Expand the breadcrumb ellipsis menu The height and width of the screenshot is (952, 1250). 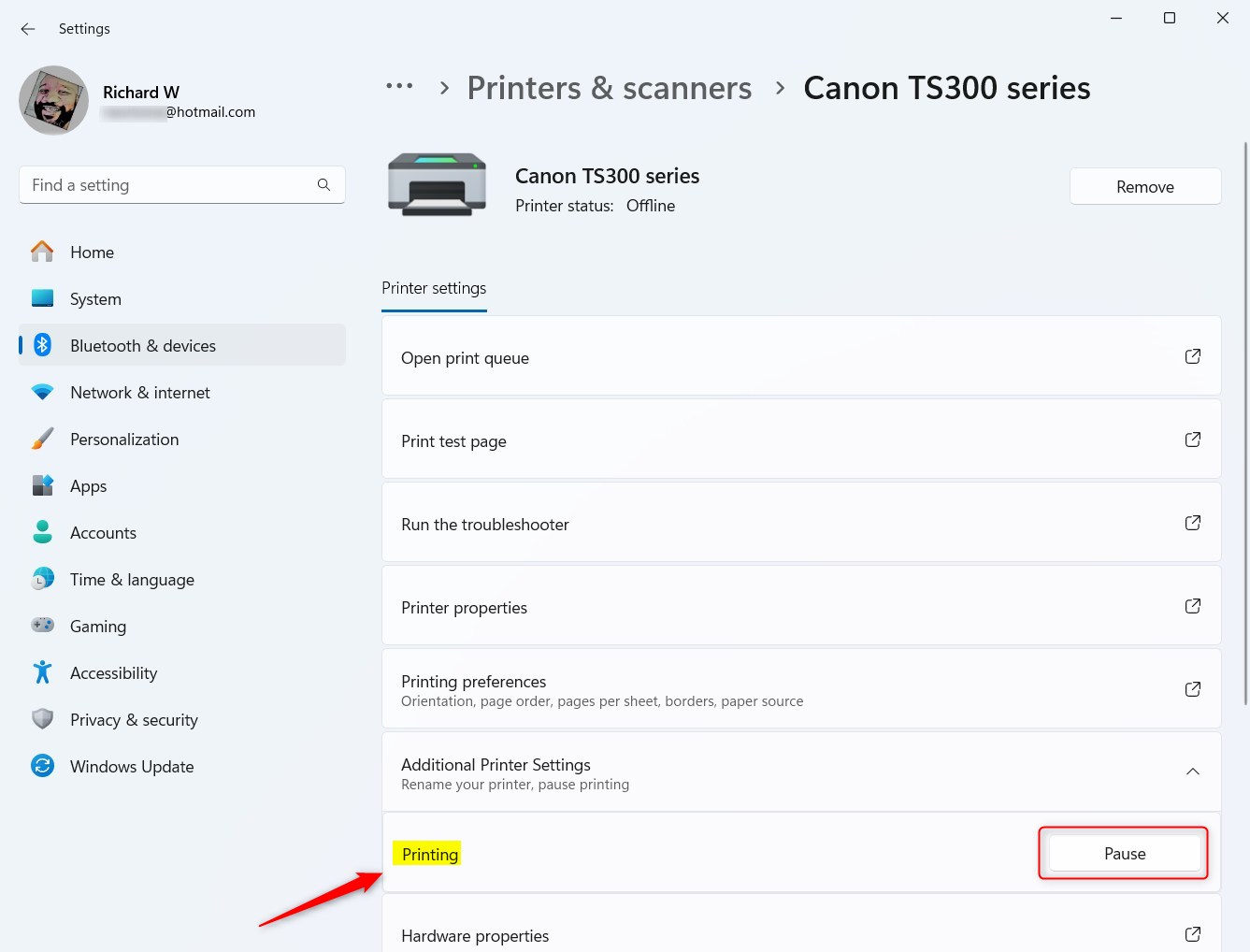pyautogui.click(x=399, y=87)
